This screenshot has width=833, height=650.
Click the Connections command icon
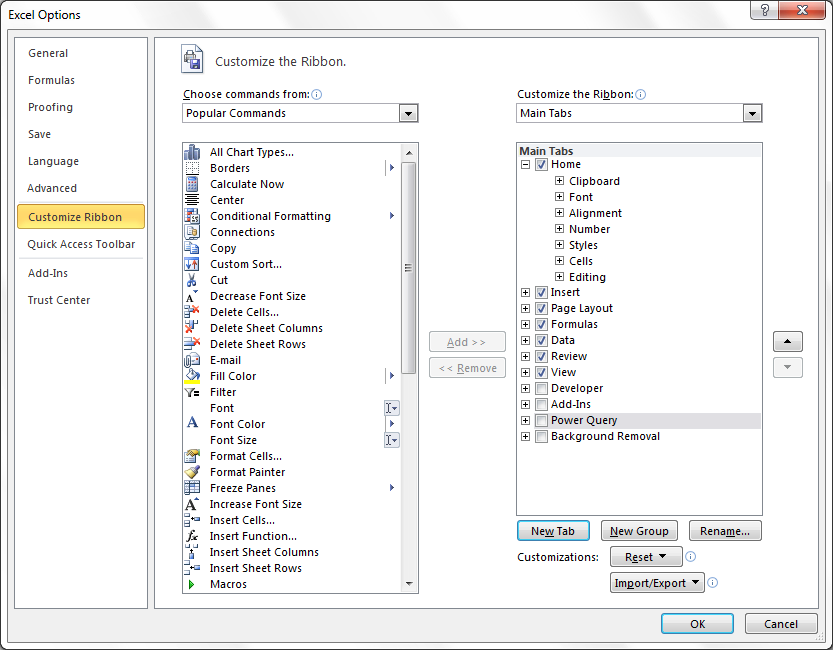[192, 232]
